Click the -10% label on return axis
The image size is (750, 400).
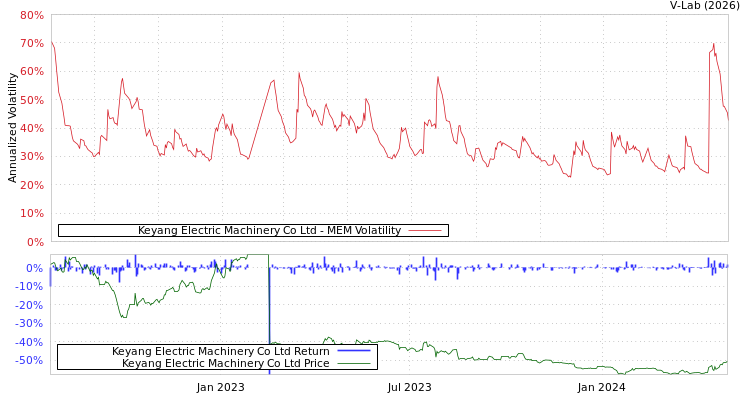tap(29, 286)
